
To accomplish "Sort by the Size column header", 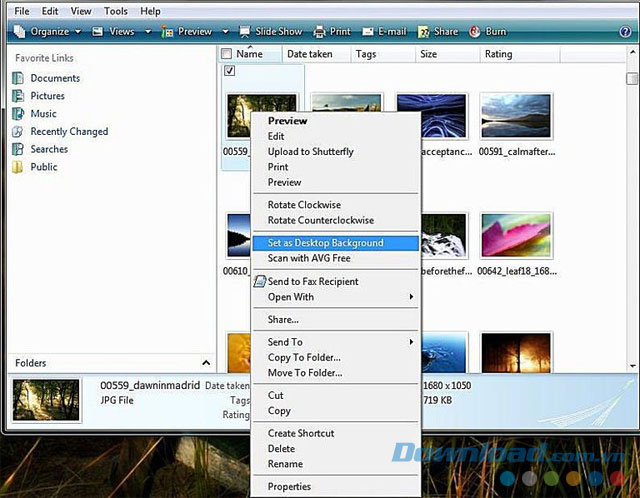I will coord(447,54).
